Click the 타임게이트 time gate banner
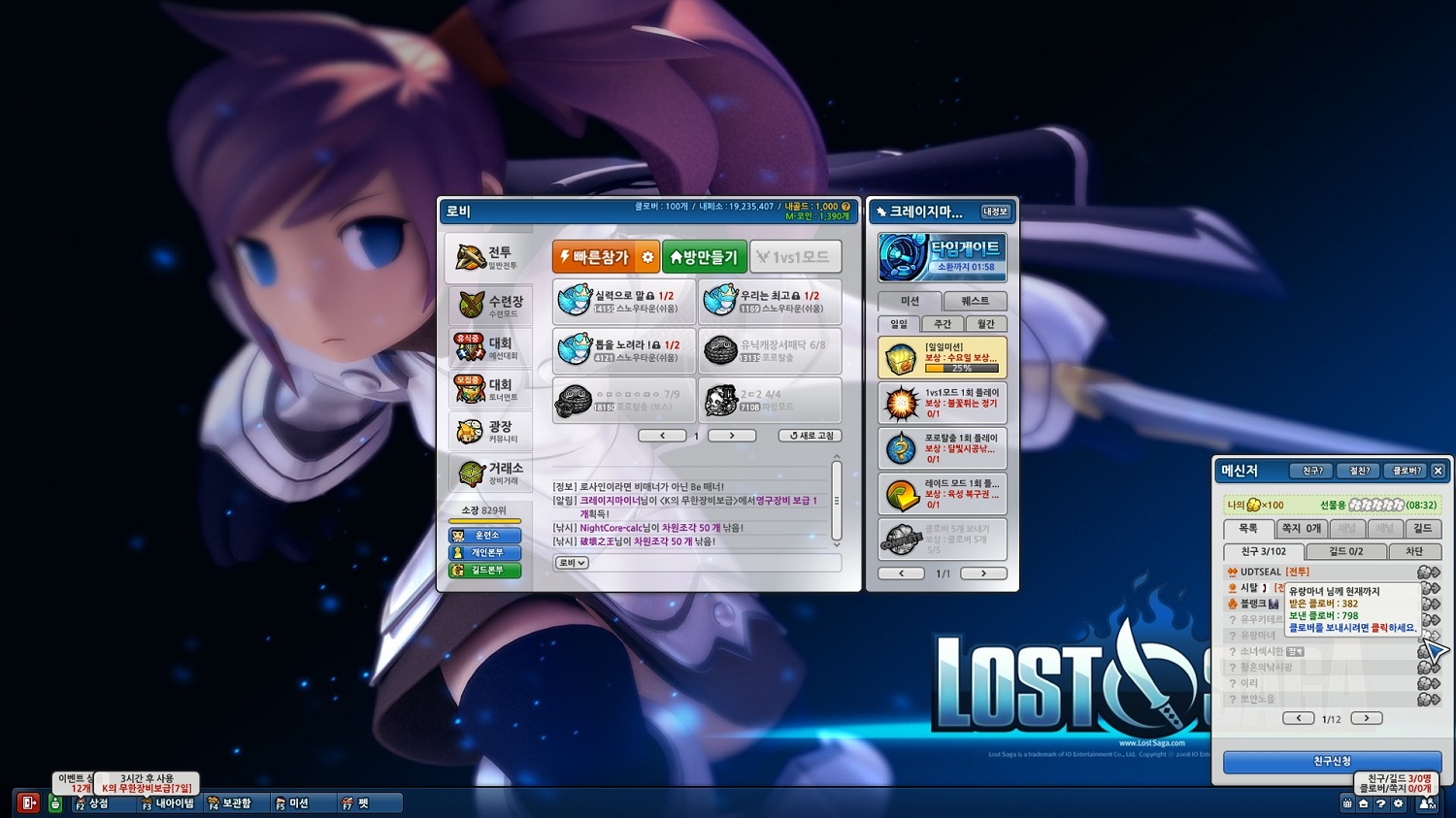 coord(942,256)
